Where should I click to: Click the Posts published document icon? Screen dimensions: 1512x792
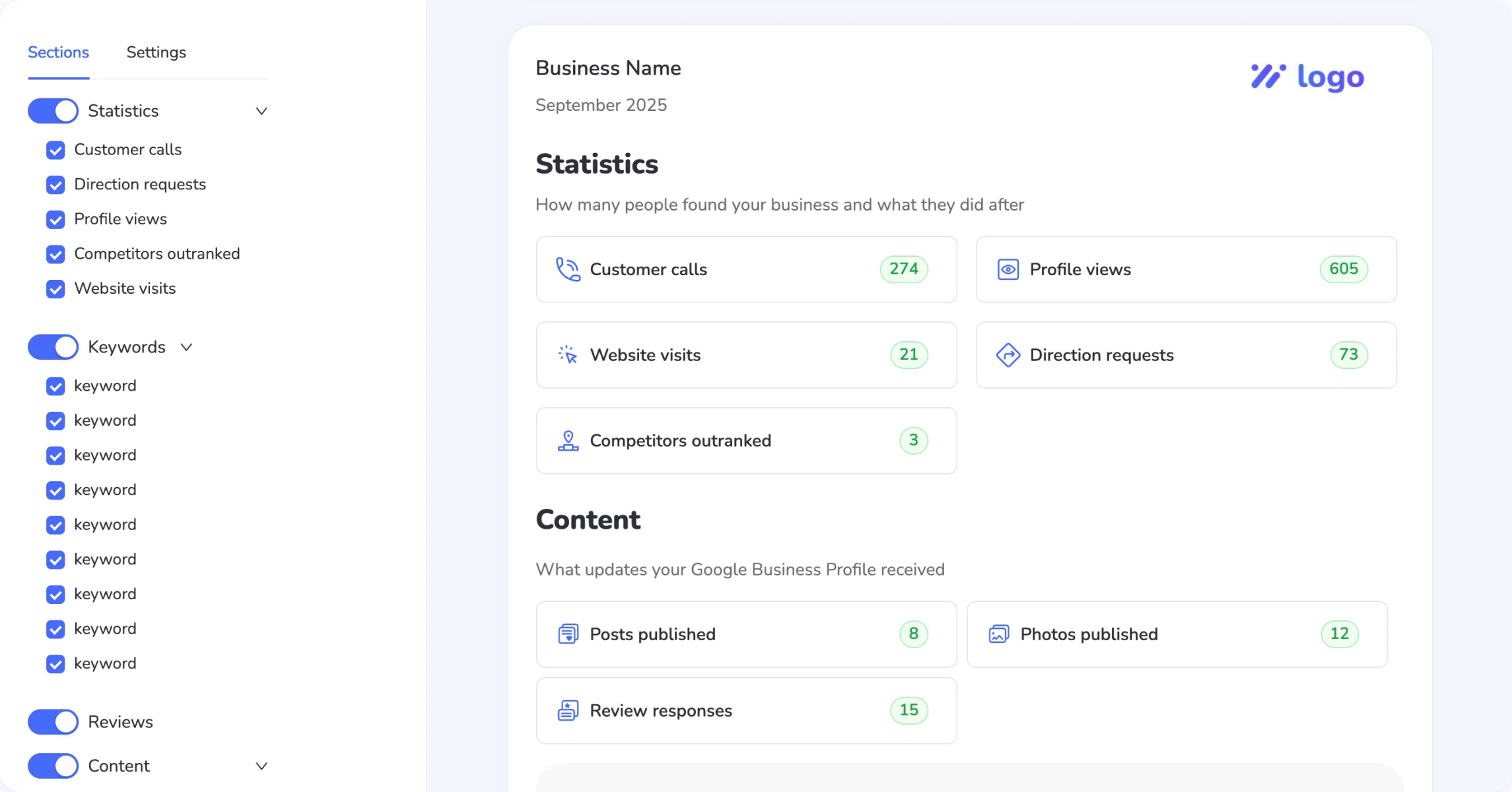(568, 634)
